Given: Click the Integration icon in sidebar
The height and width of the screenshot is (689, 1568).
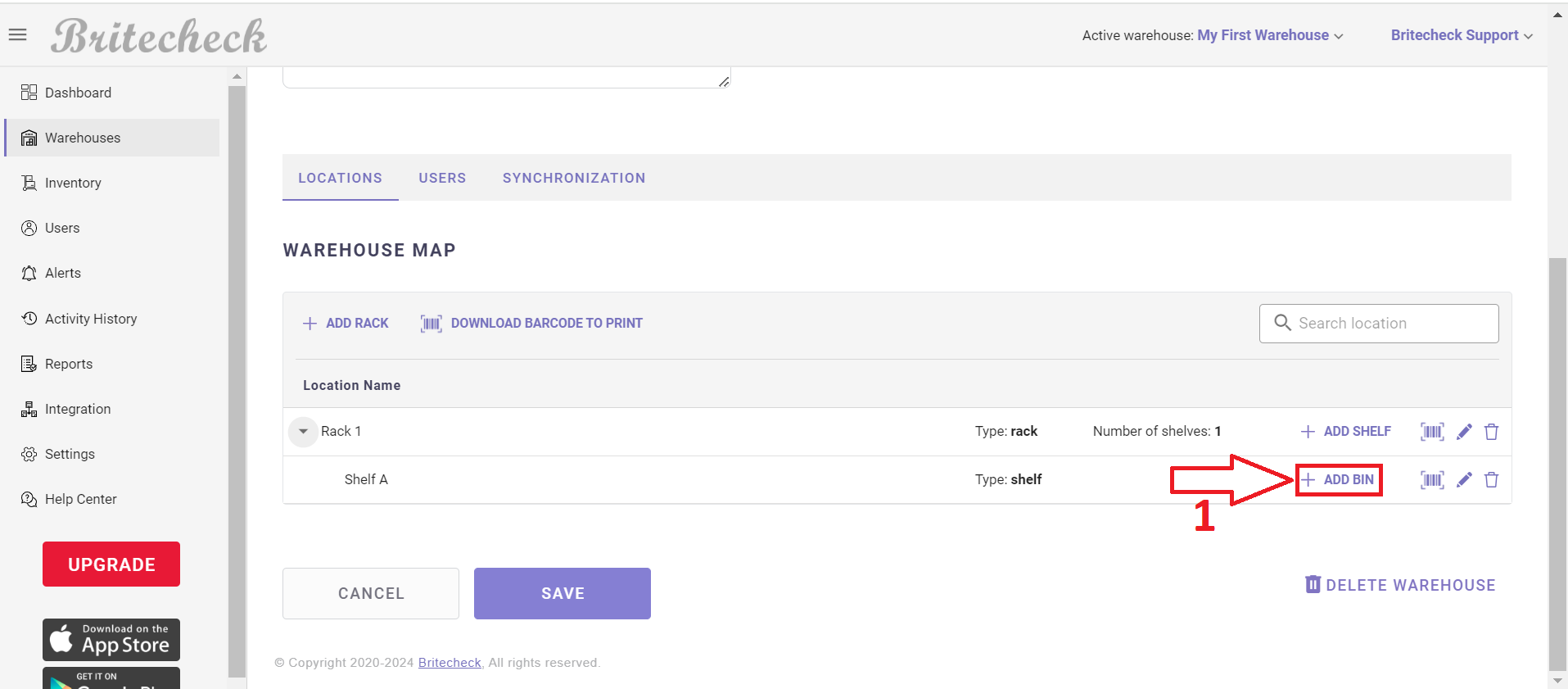Looking at the screenshot, I should pyautogui.click(x=29, y=409).
